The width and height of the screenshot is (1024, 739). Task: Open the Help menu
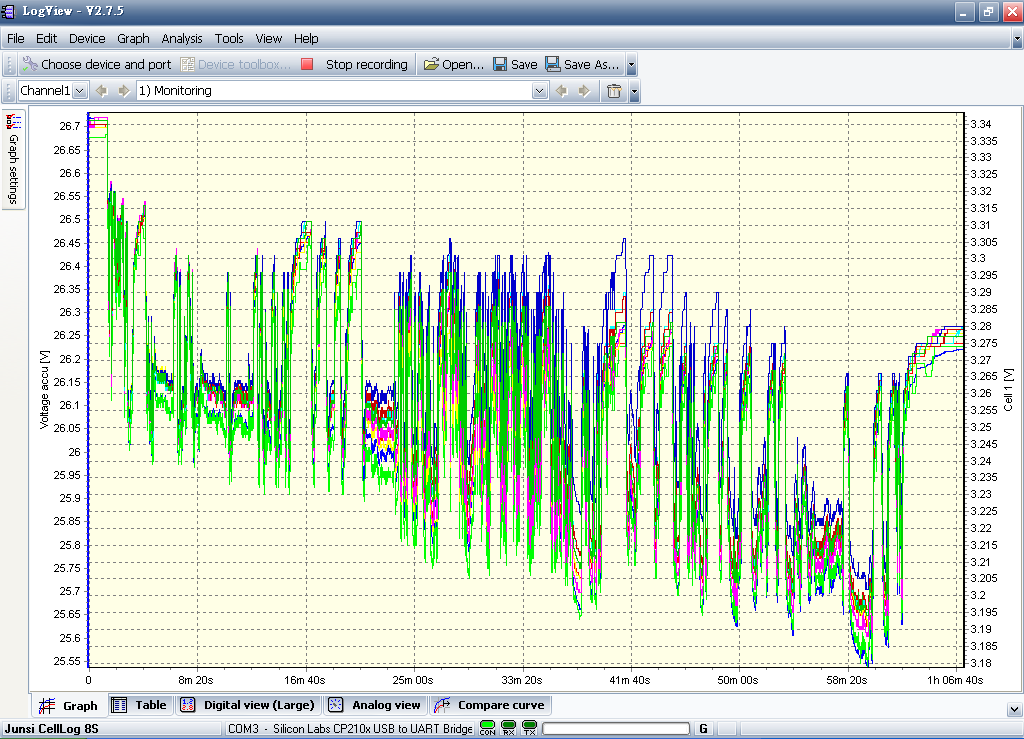(306, 39)
